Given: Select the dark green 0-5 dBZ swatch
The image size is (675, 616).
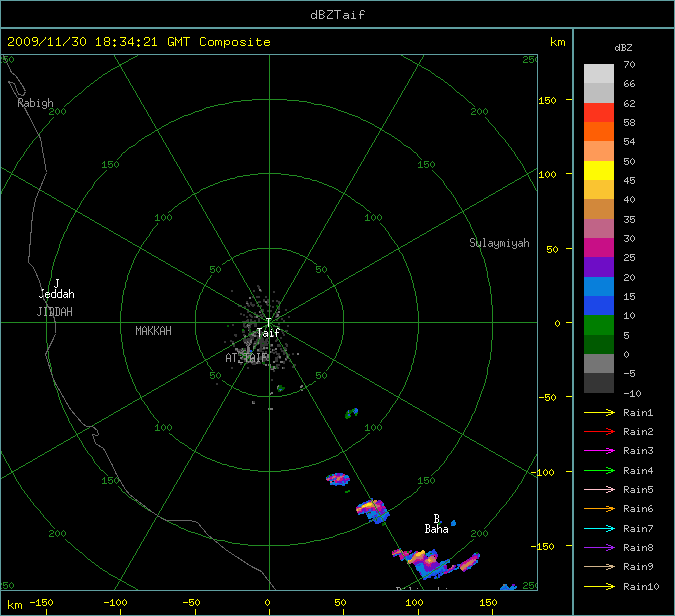Looking at the screenshot, I should coord(599,344).
